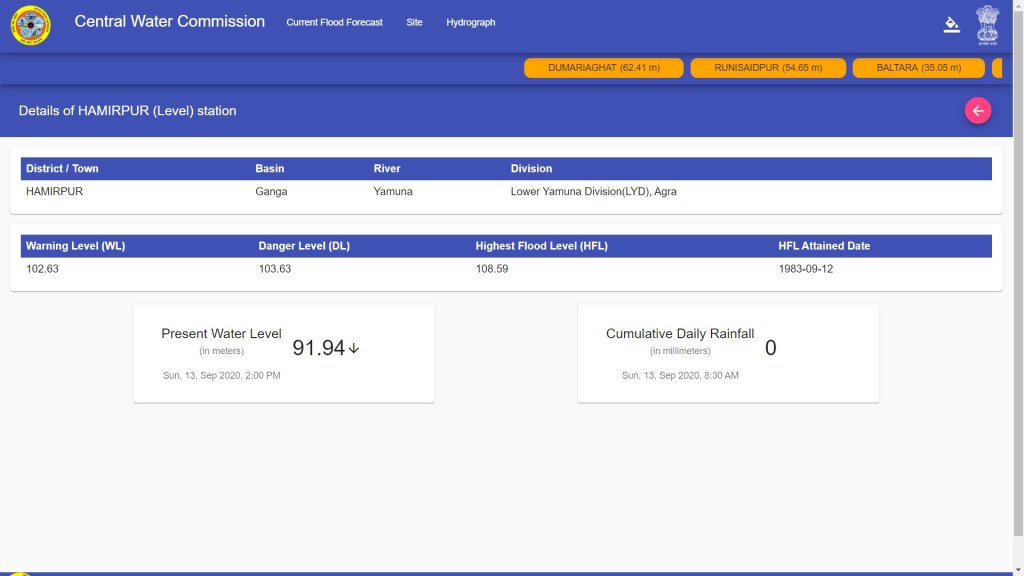This screenshot has width=1024, height=576.
Task: Click the HFL Attained Date column header
Action: click(x=824, y=246)
